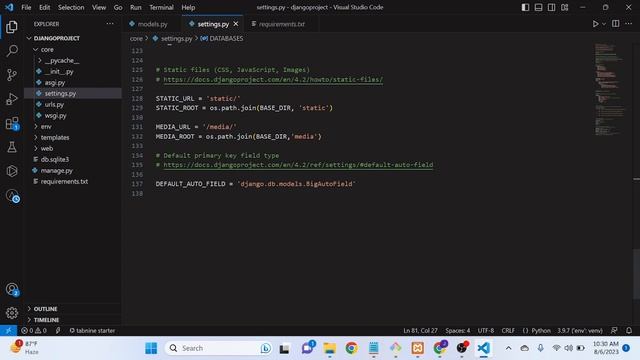Open Run and Debug view

click(x=12, y=99)
